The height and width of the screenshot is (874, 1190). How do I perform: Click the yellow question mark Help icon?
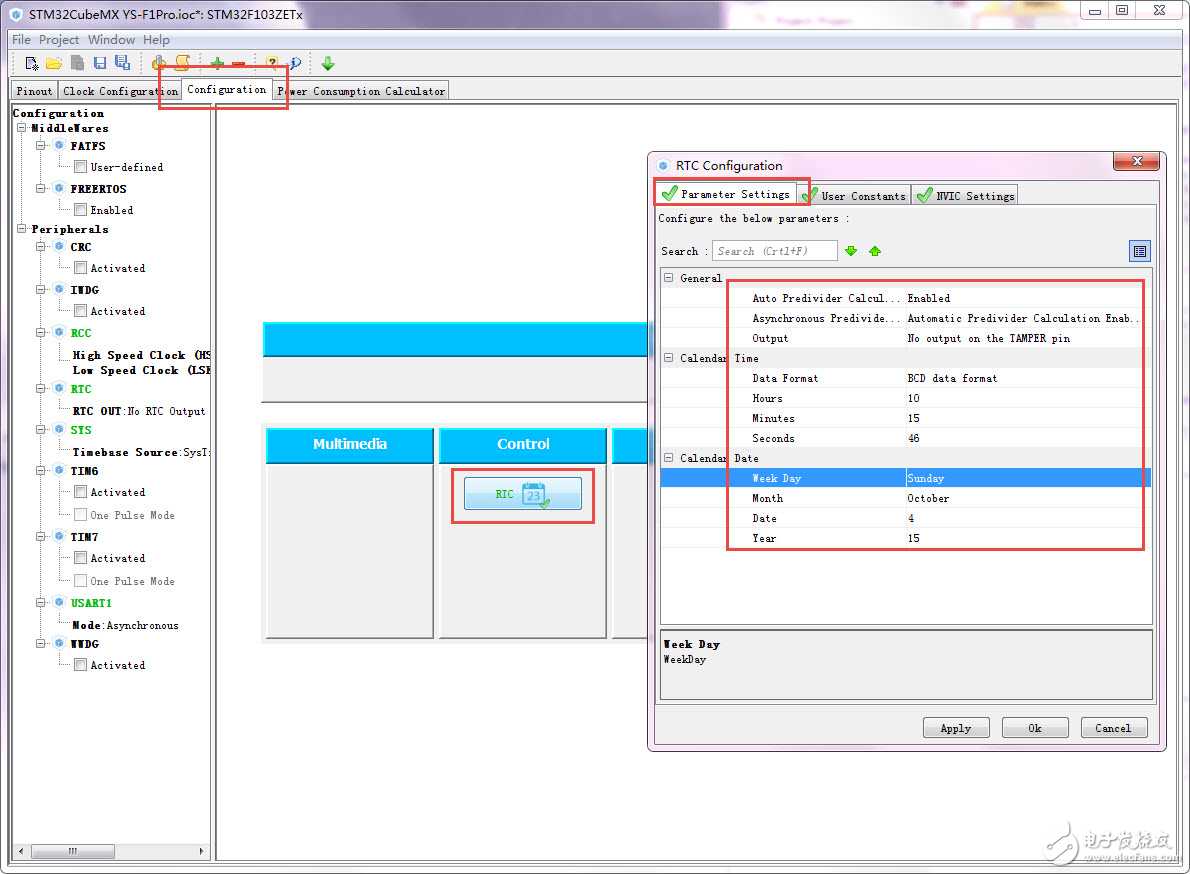click(272, 64)
